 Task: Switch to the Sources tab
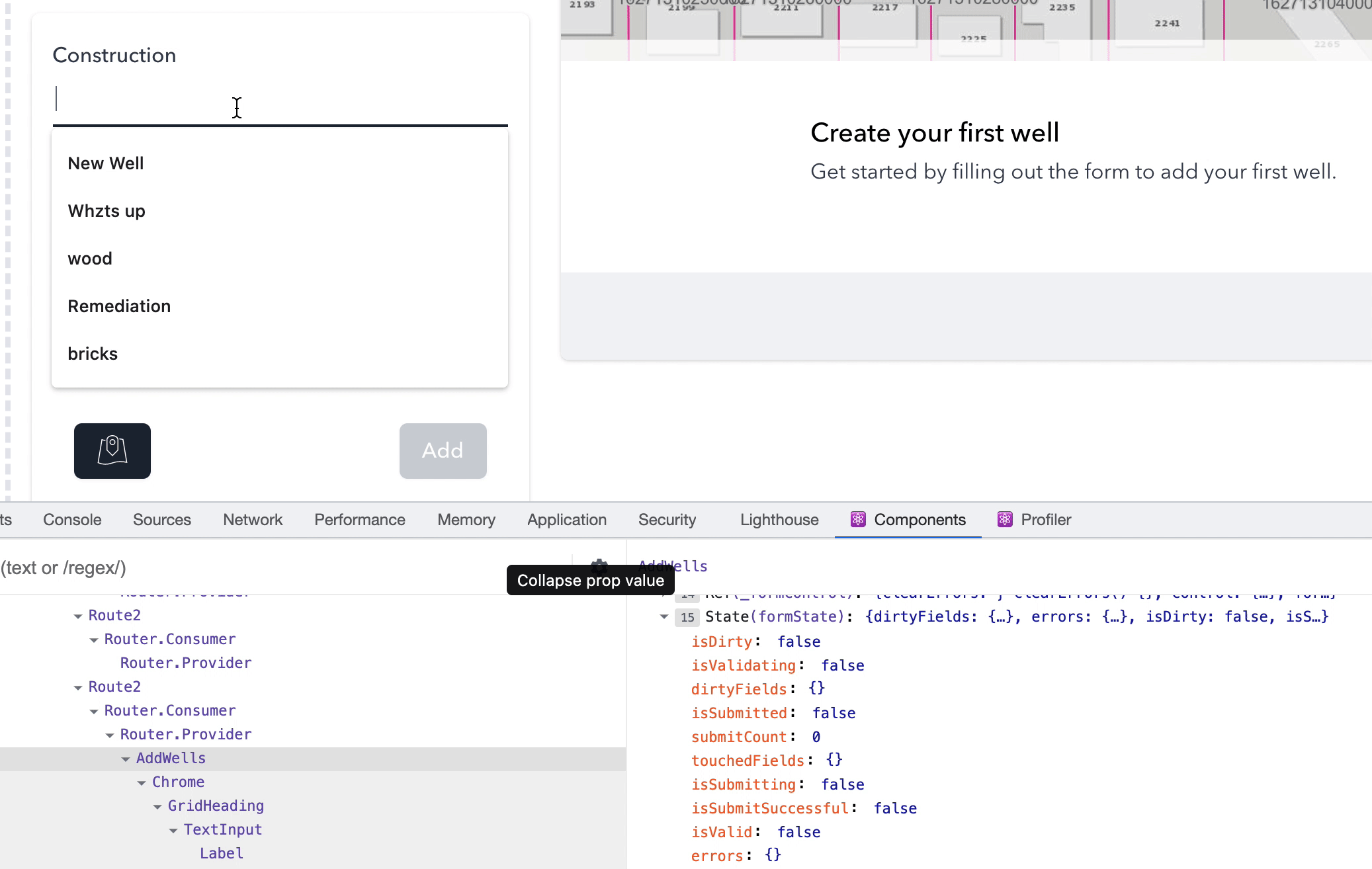[162, 520]
